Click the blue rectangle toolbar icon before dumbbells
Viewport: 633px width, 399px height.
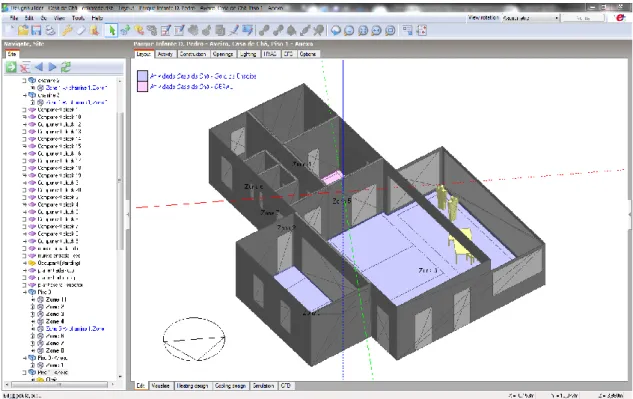pos(247,30)
